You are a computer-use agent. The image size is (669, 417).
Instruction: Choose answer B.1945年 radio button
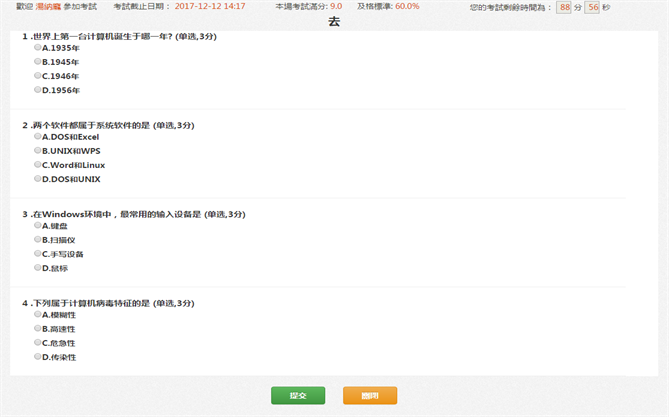click(x=38, y=61)
